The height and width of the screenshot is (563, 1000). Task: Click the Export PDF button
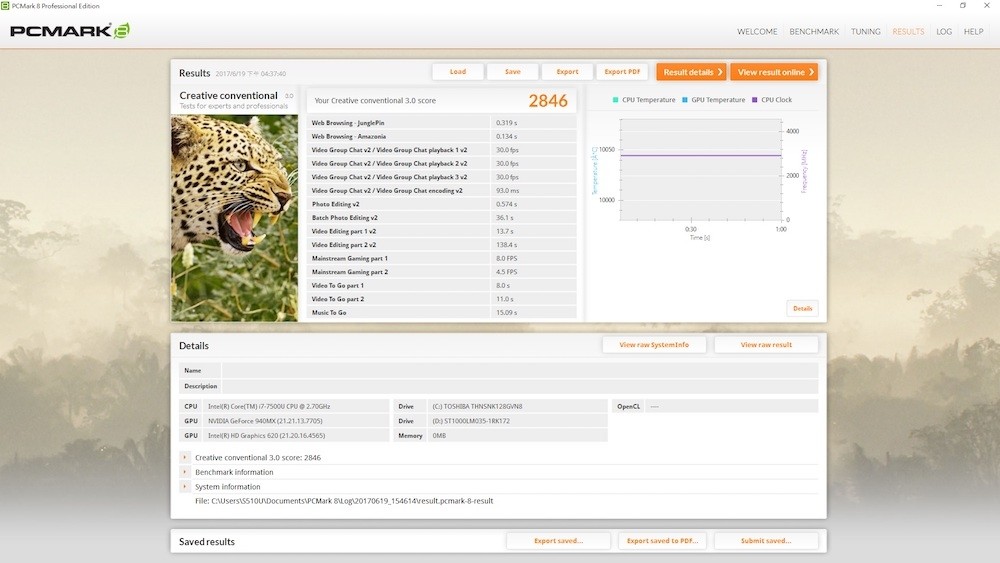coord(622,72)
